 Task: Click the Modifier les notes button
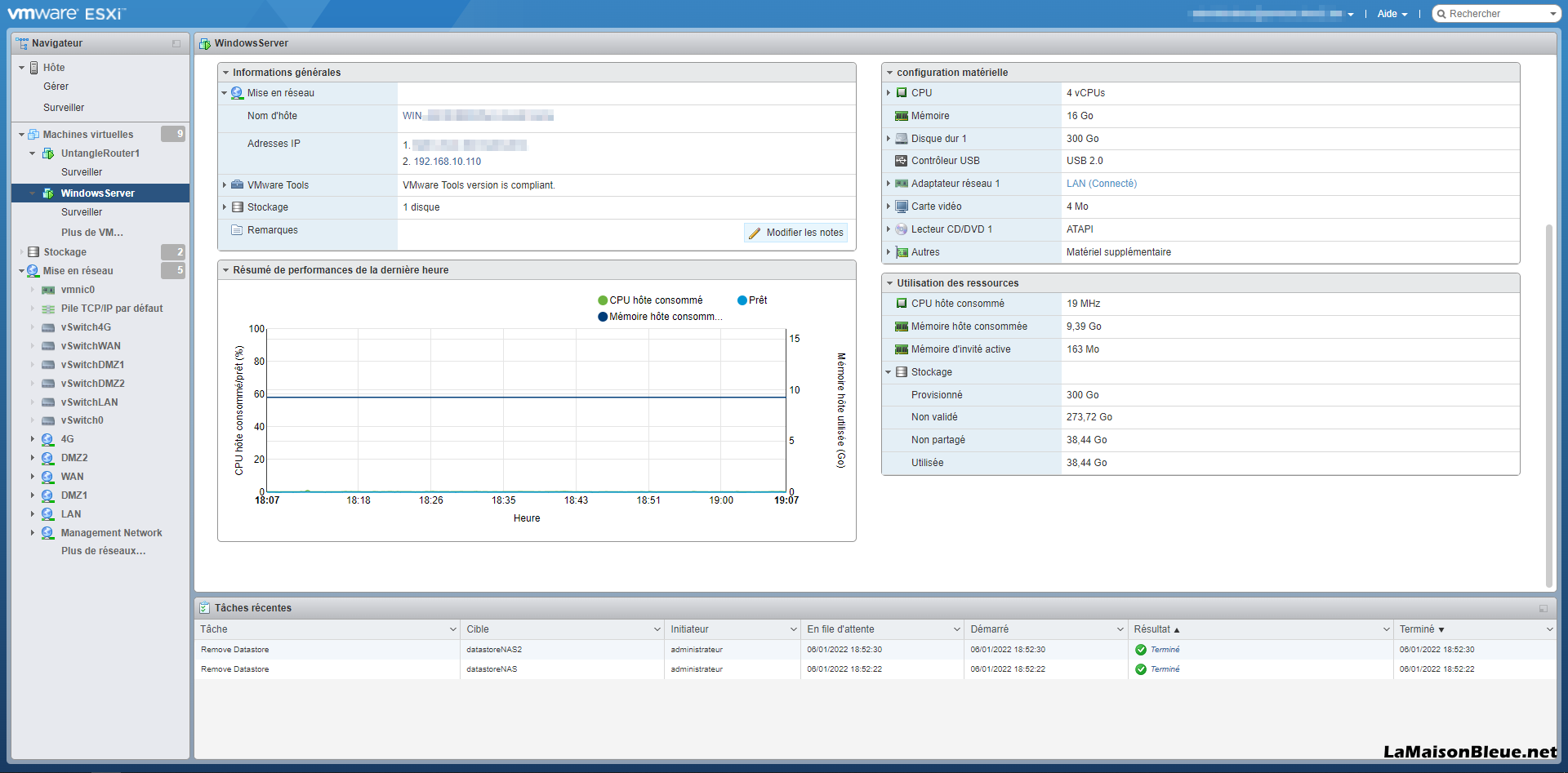click(795, 233)
